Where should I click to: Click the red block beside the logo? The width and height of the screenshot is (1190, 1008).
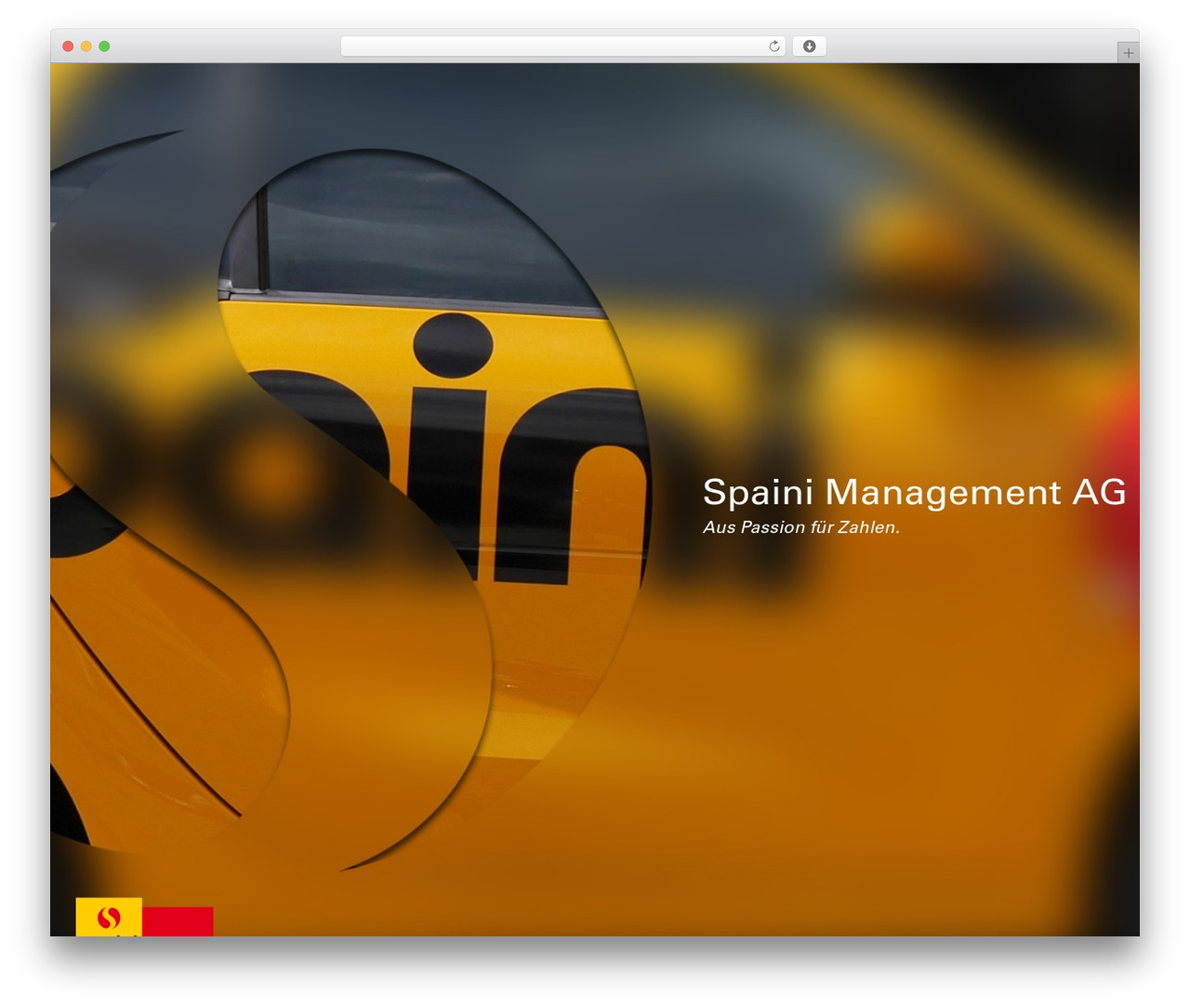(x=178, y=922)
